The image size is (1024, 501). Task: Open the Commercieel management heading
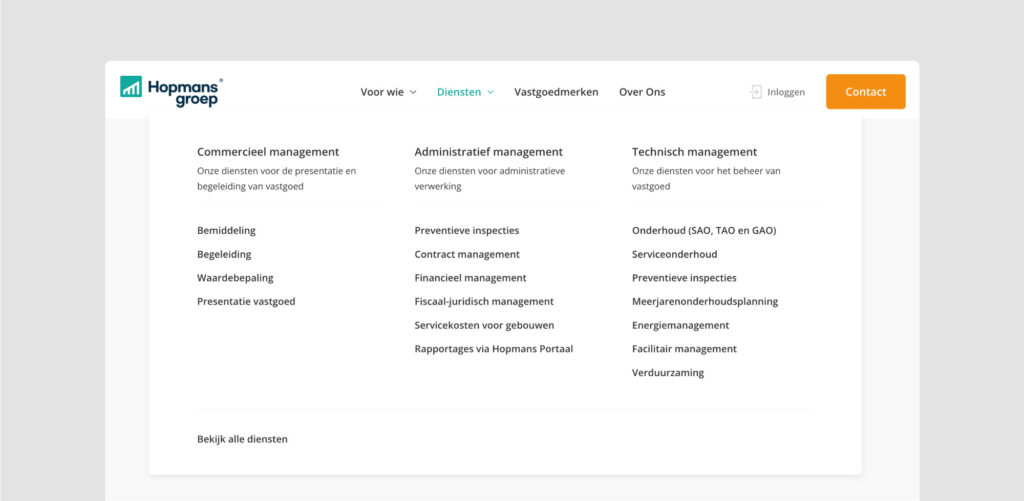click(268, 152)
